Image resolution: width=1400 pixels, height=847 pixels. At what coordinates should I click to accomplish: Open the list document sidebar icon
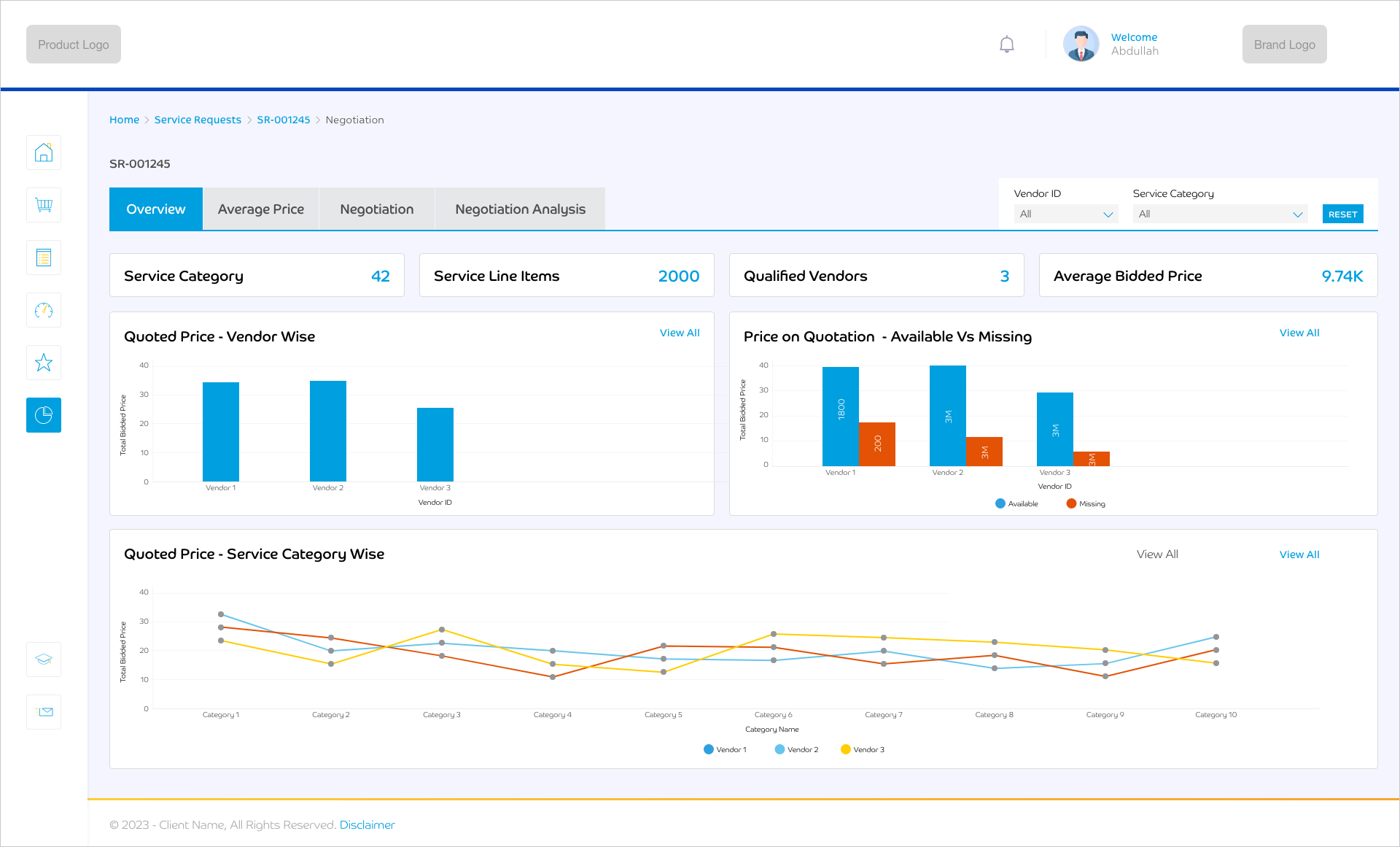tap(44, 258)
